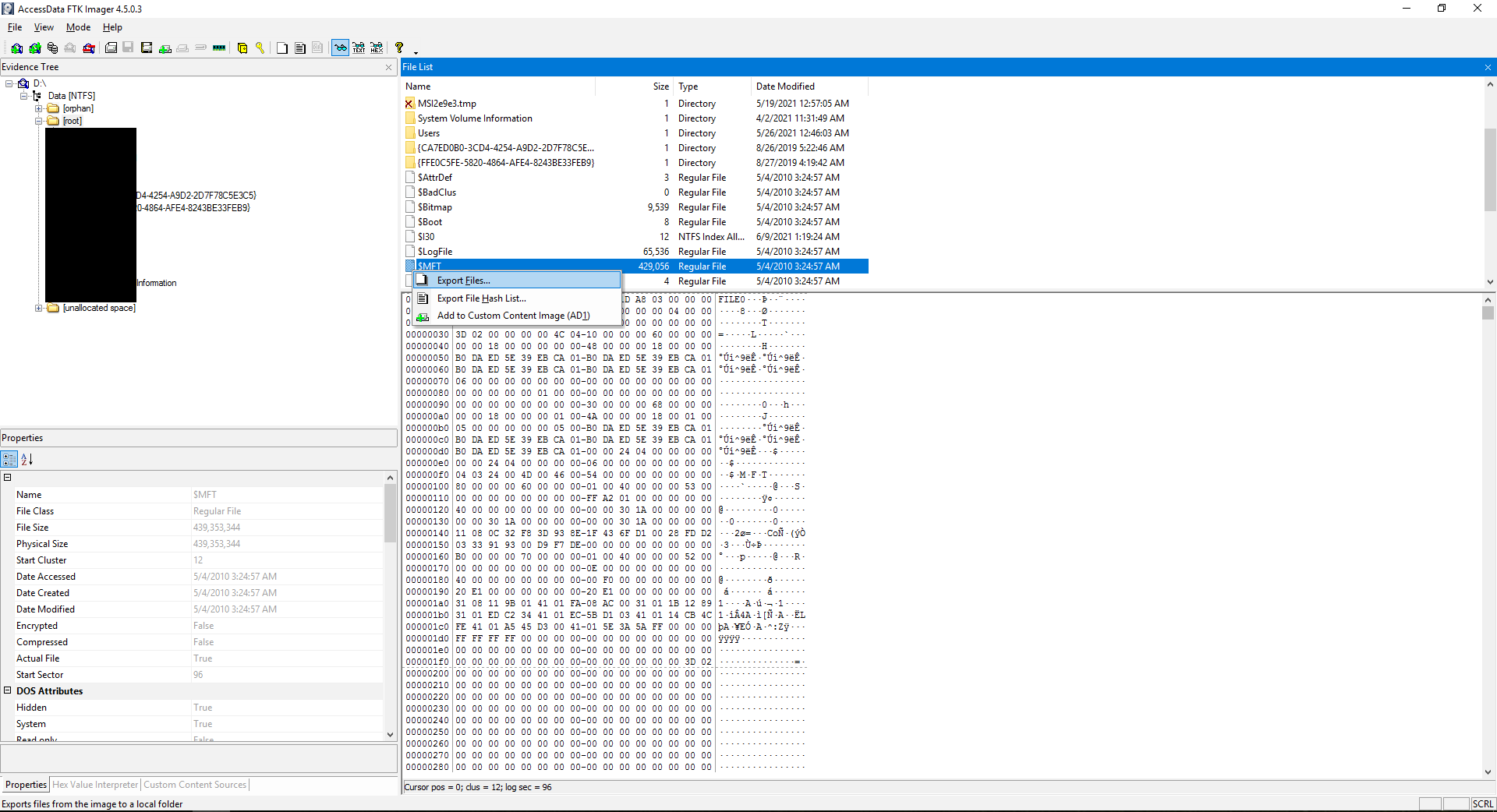Click the Properties pane scrollbar thumb
Viewport: 1497px width, 812px height.
[391, 513]
